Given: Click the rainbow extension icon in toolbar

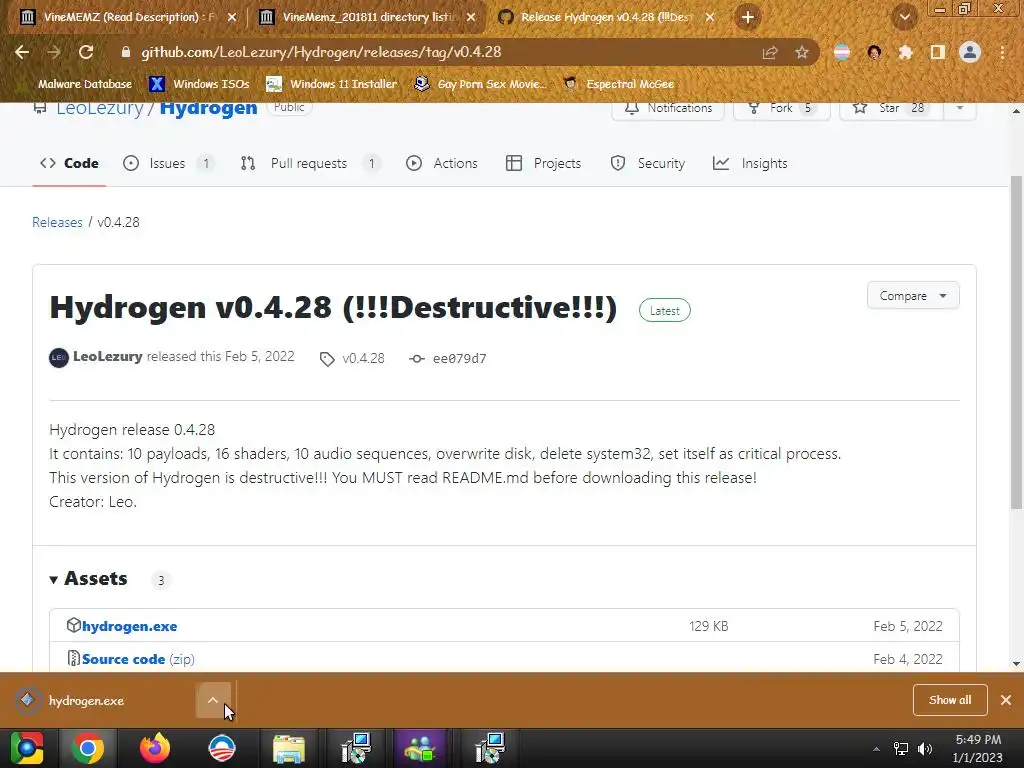Looking at the screenshot, I should pos(842,52).
